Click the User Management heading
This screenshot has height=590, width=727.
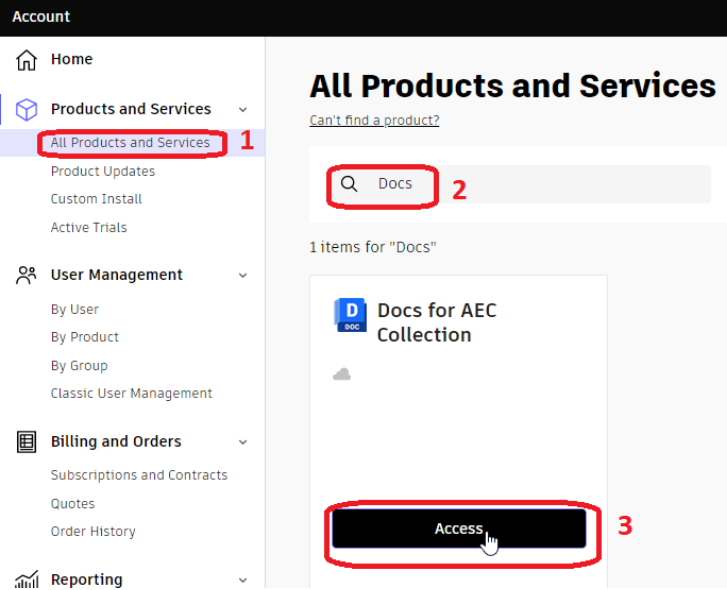tap(117, 275)
